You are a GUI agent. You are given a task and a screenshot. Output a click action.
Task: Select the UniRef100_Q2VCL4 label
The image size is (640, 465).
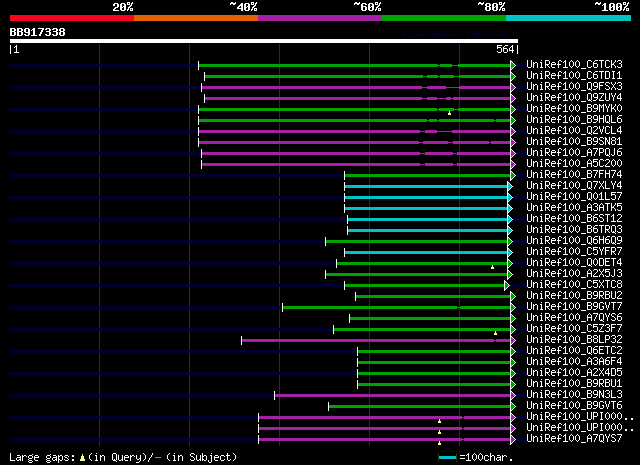(x=574, y=131)
